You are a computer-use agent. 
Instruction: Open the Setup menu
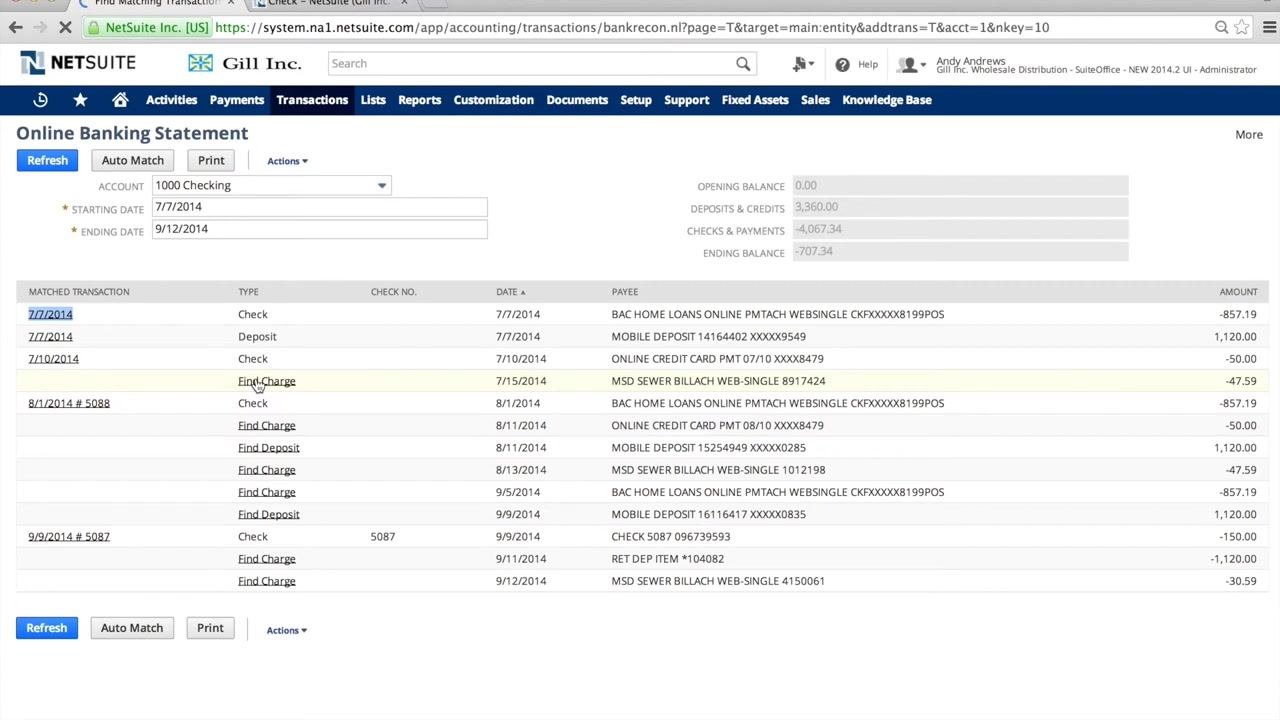click(636, 100)
